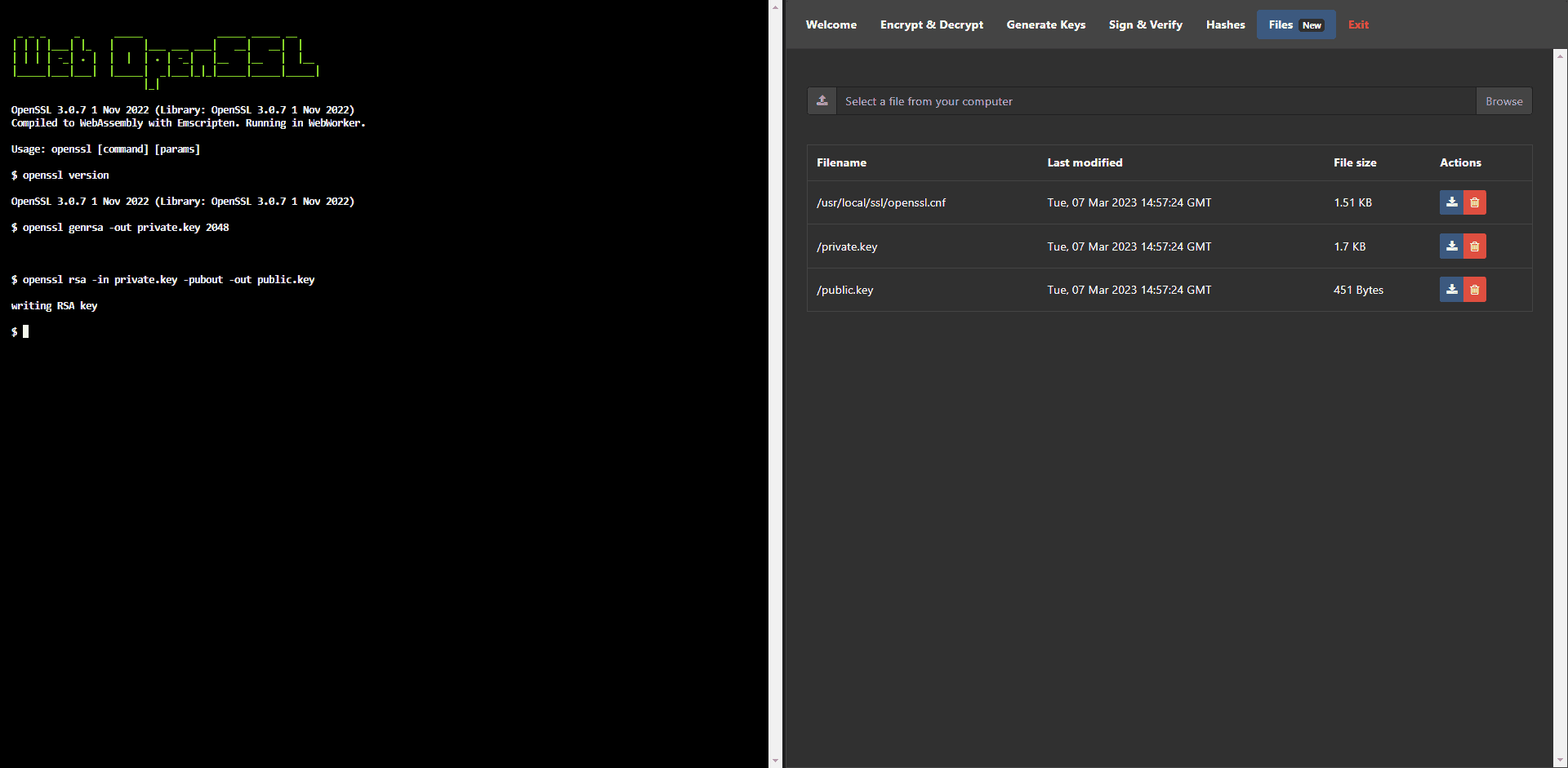
Task: Click the red Exit link
Action: 1358,24
